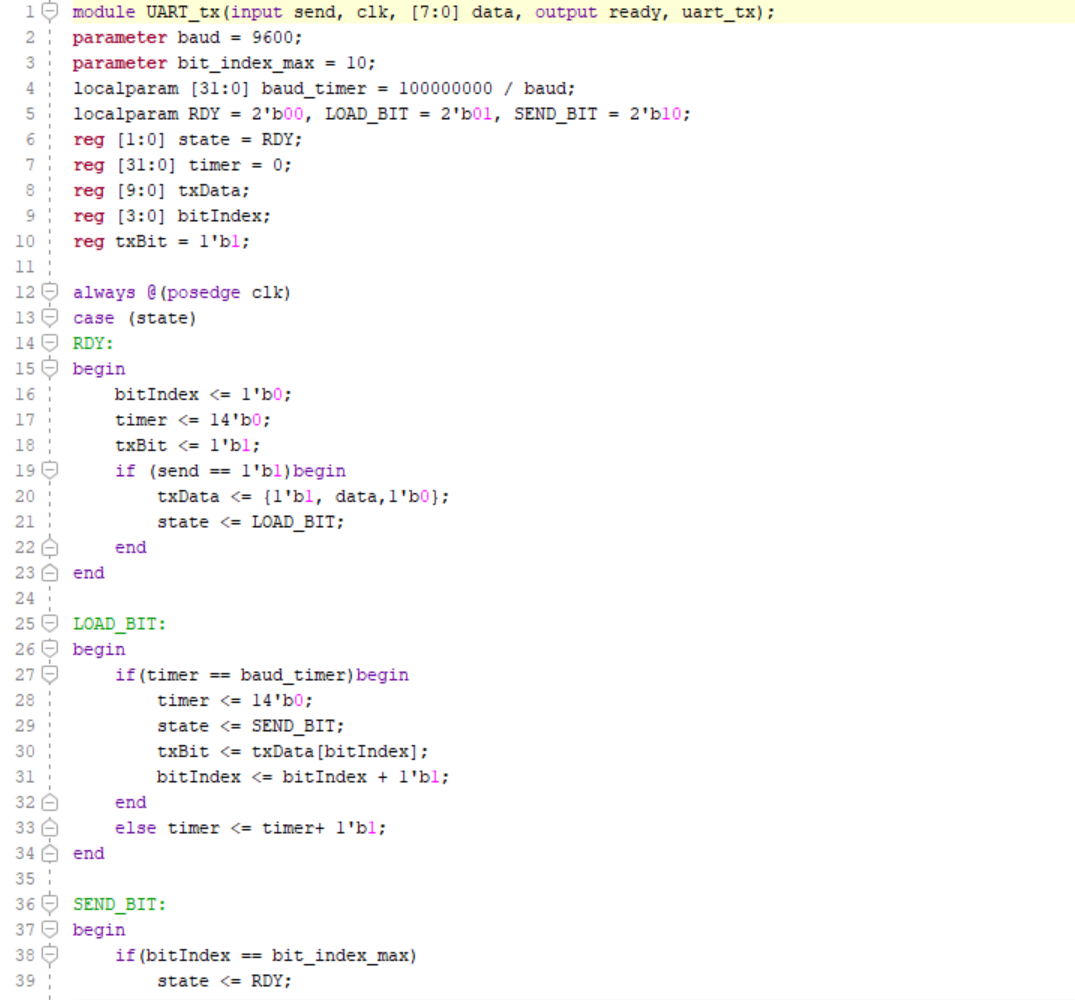Click 'reg [1:0] state = RDY;' declaration
1075x1000 pixels.
pos(187,139)
